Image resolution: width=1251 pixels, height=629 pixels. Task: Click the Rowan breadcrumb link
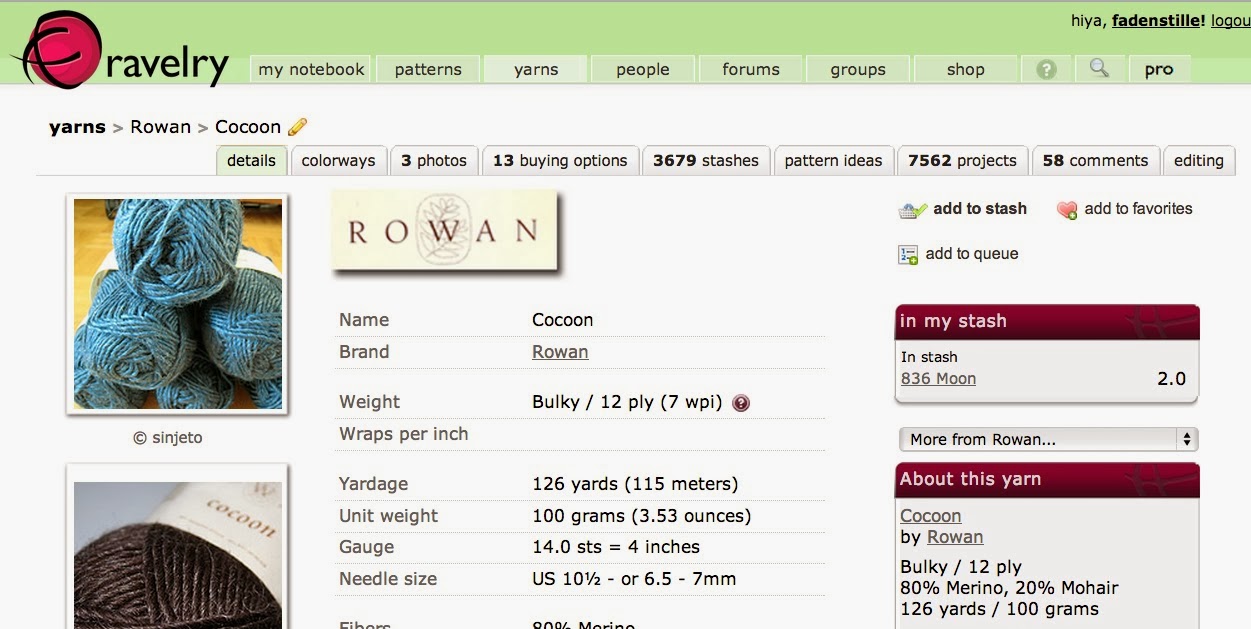coord(160,127)
